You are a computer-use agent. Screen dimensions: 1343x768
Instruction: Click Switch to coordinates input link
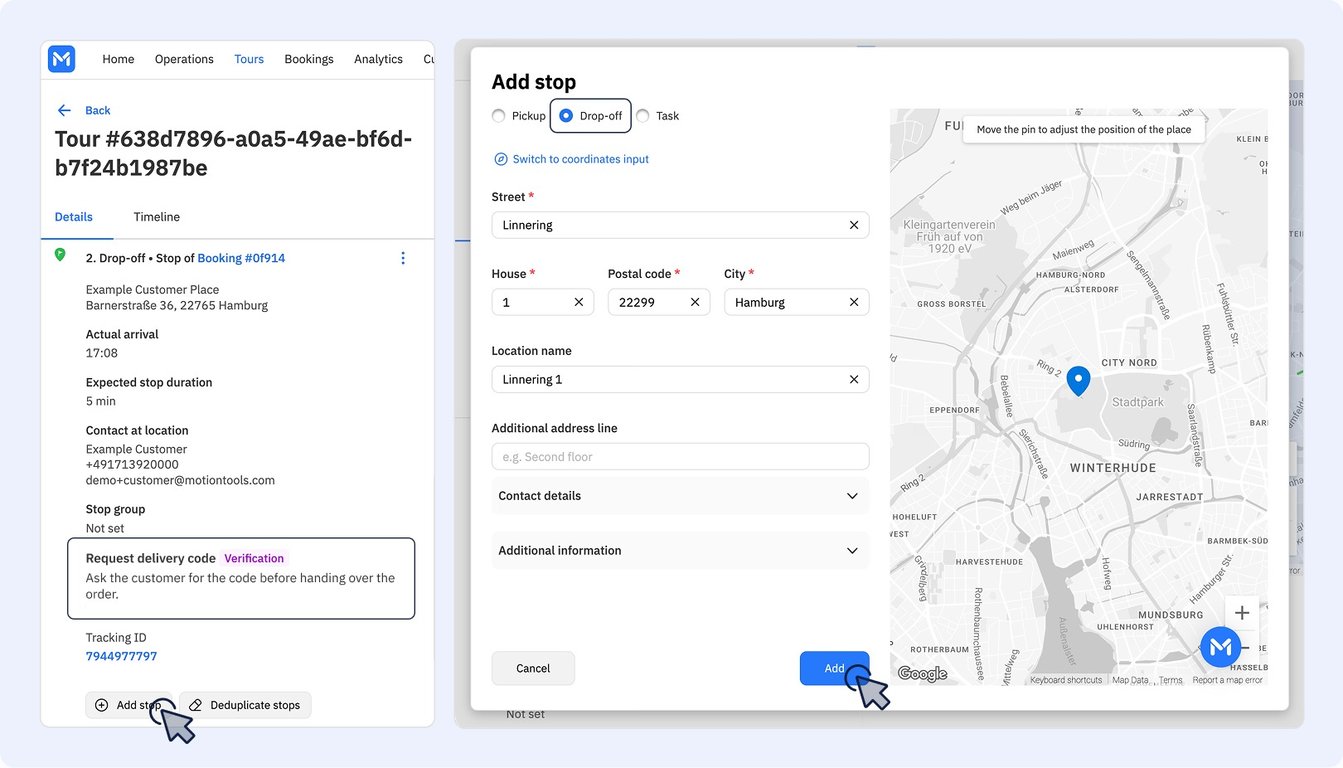tap(581, 159)
